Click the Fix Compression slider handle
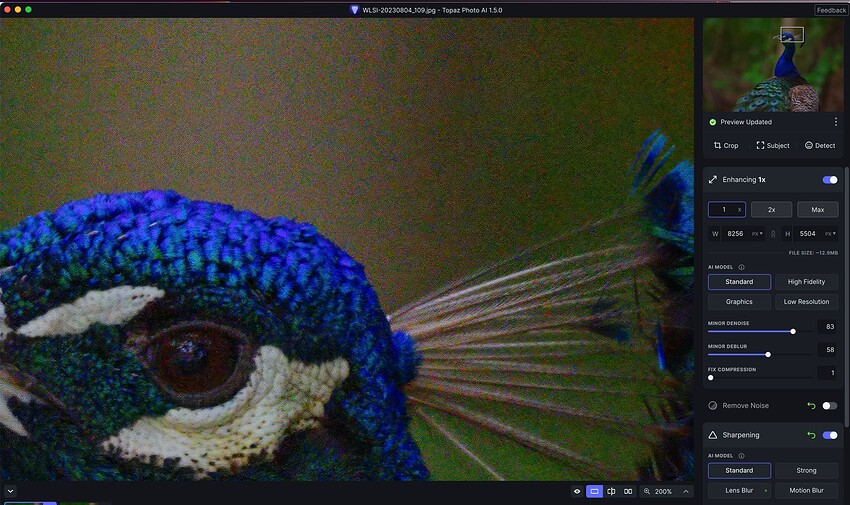The height and width of the screenshot is (505, 850). 711,378
